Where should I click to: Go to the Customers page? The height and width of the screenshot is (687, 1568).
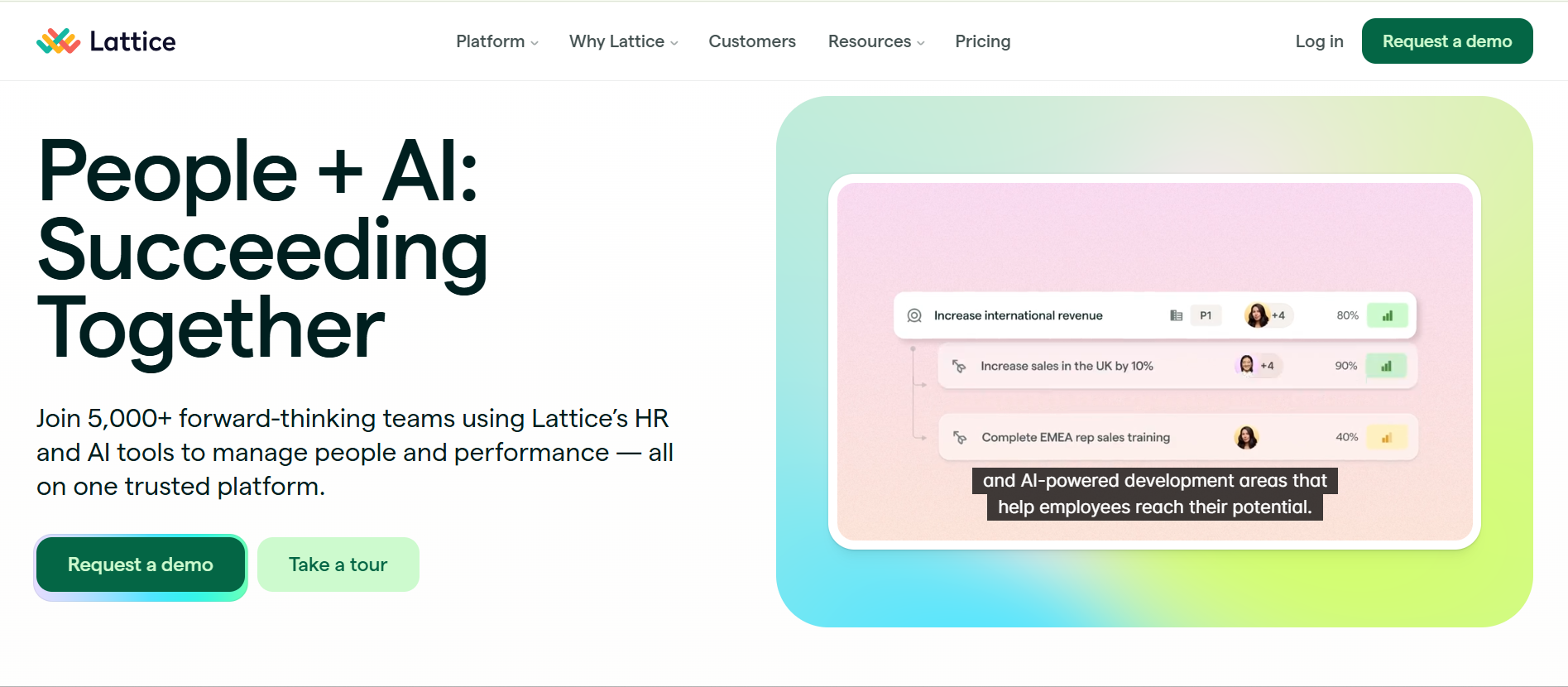click(x=752, y=41)
